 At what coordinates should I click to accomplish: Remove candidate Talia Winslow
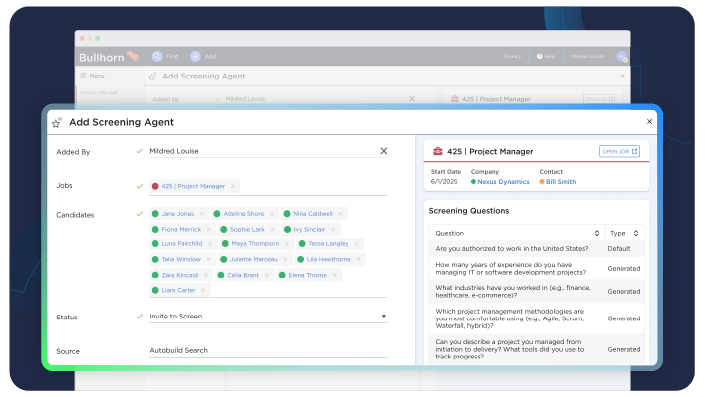coord(209,259)
